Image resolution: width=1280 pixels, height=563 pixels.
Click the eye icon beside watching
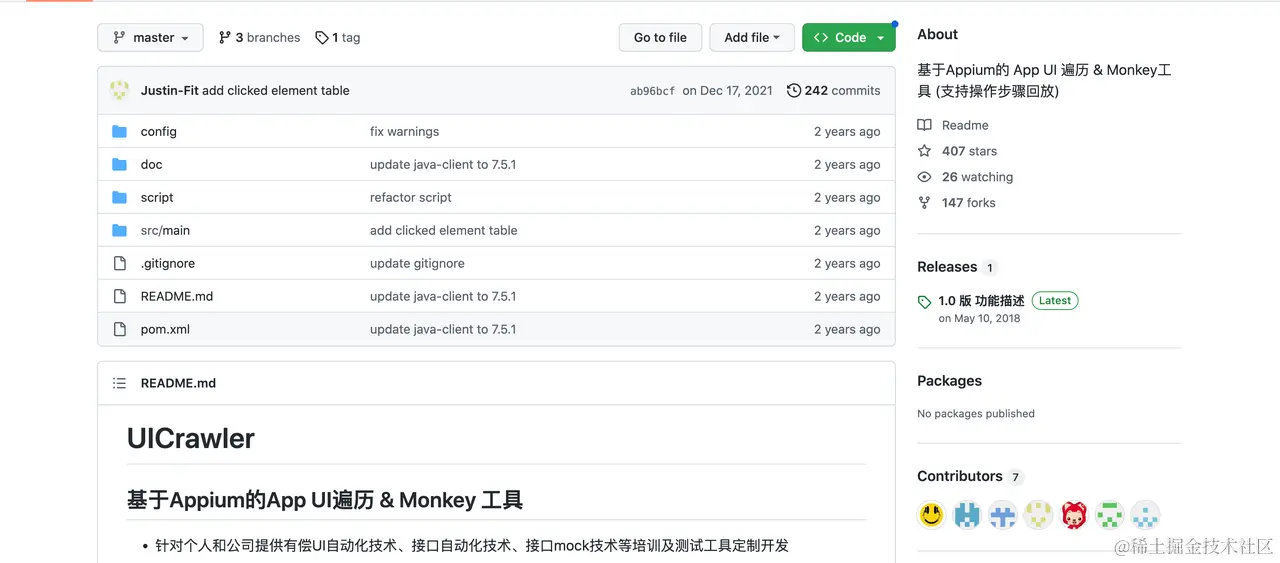pos(924,177)
